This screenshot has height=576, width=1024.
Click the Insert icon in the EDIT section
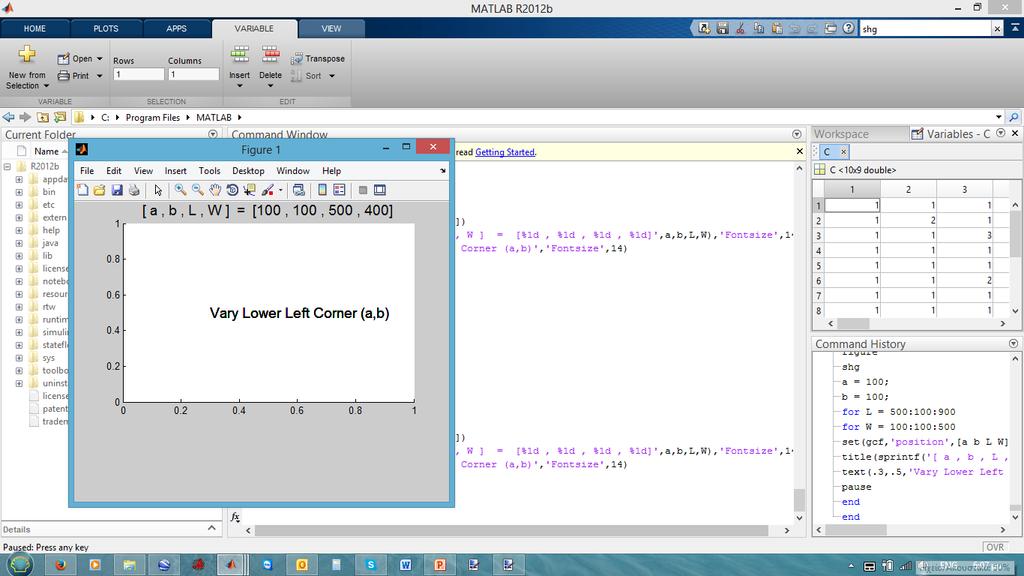[x=240, y=55]
